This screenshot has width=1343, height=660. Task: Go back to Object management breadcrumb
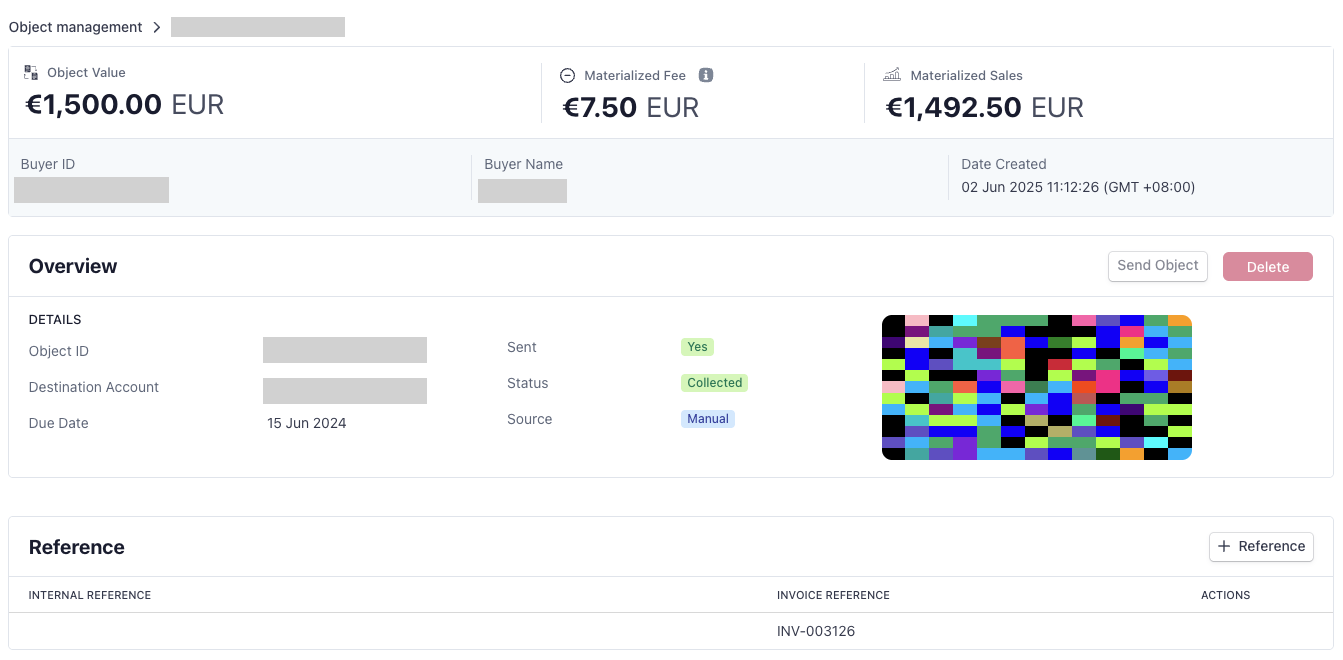tap(76, 27)
